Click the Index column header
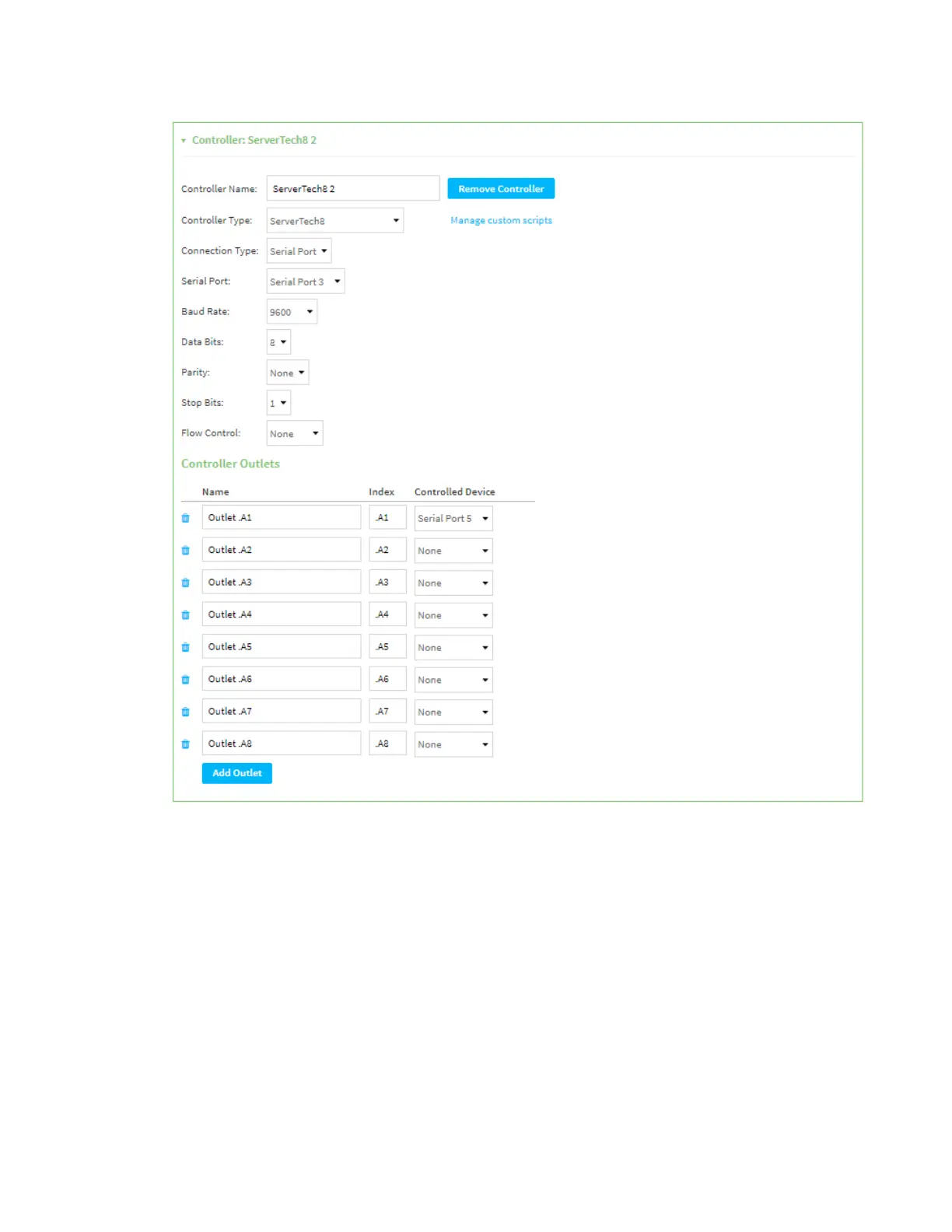 point(381,492)
